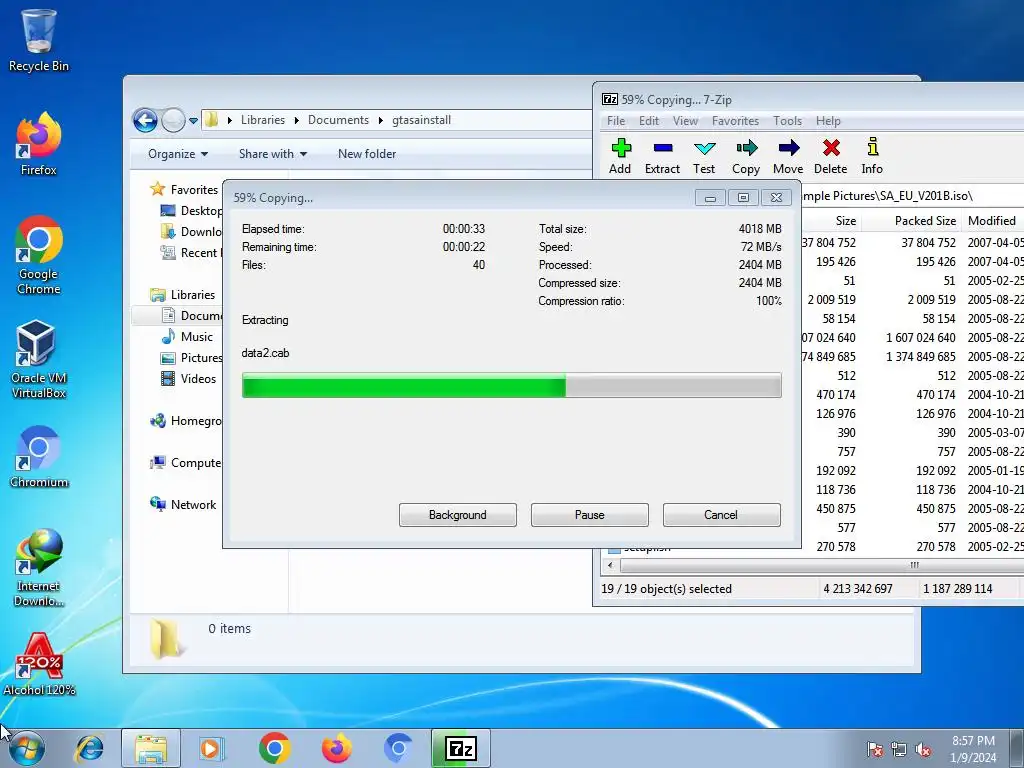The width and height of the screenshot is (1024, 768).
Task: Pause the copying operation
Action: [x=590, y=515]
